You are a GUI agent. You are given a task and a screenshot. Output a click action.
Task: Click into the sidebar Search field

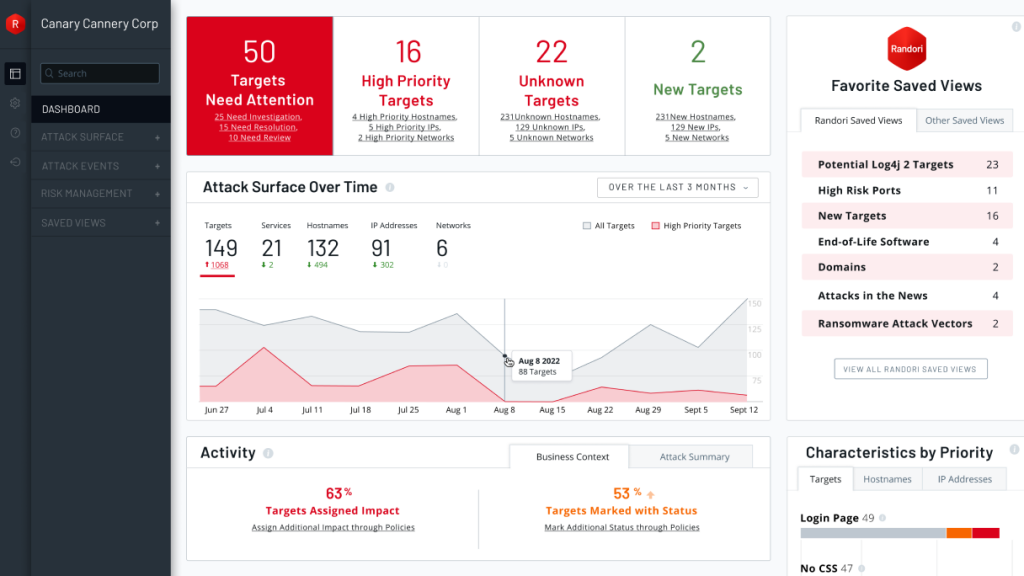click(x=100, y=73)
